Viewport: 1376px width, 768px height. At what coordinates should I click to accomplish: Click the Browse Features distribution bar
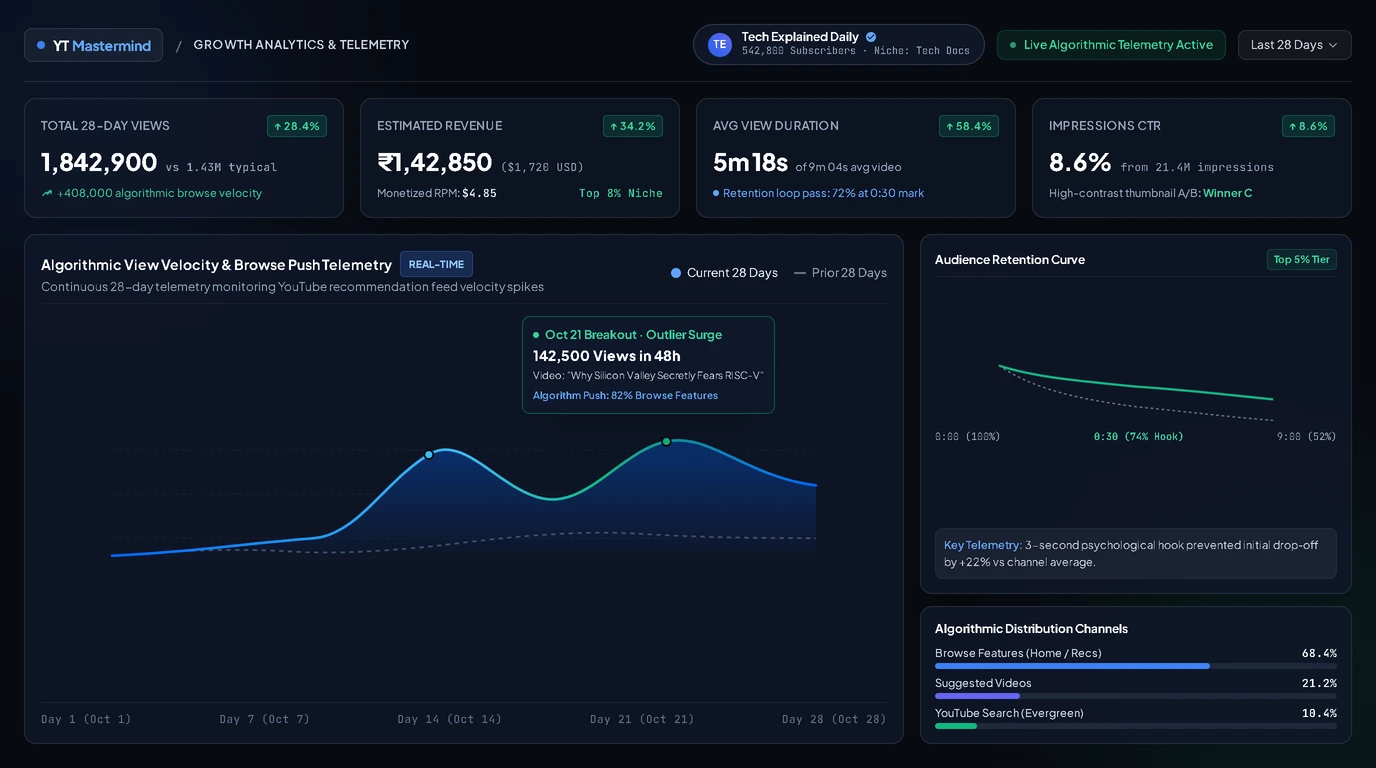tap(1136, 666)
